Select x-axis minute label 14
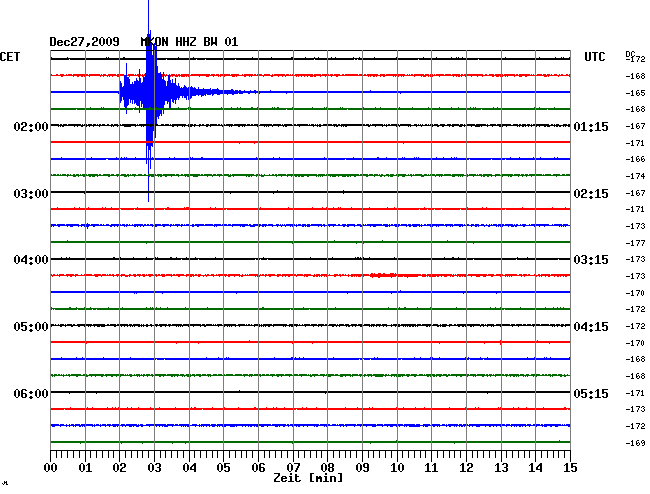This screenshot has width=650, height=494. [535, 468]
